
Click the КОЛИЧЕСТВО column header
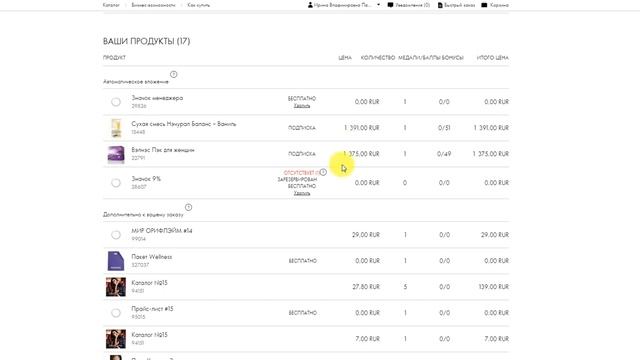coord(378,58)
